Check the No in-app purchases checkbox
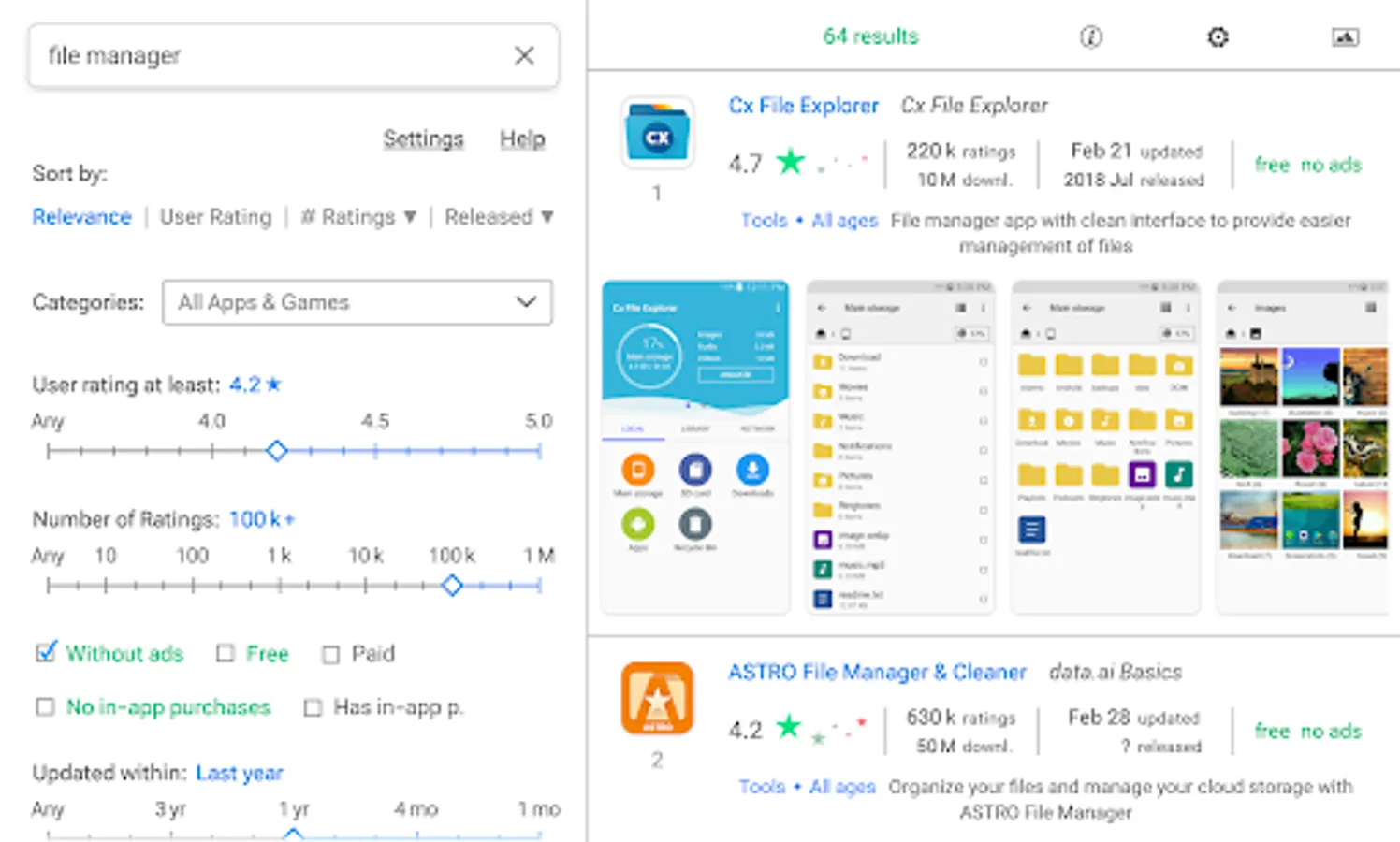The width and height of the screenshot is (1400, 842). [x=45, y=707]
